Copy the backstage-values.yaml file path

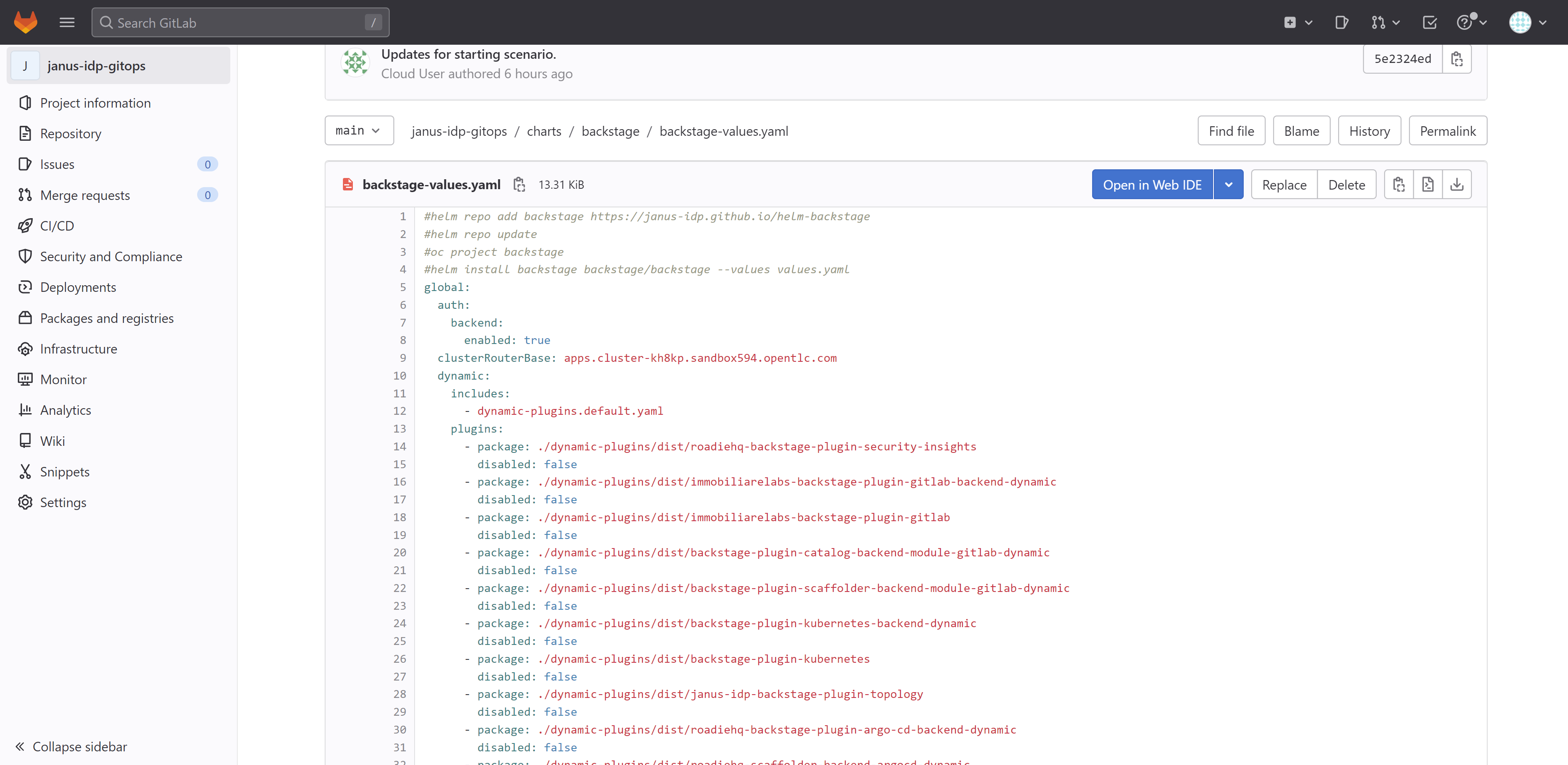pos(519,184)
